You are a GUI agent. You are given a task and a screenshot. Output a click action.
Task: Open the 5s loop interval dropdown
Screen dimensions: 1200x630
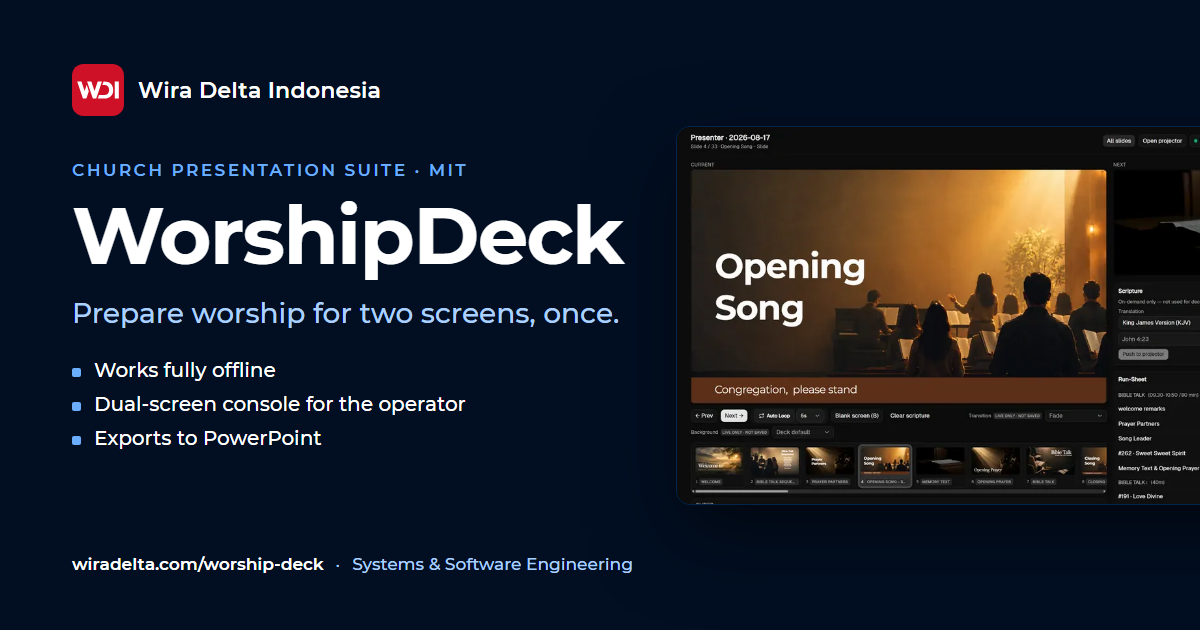coord(810,415)
